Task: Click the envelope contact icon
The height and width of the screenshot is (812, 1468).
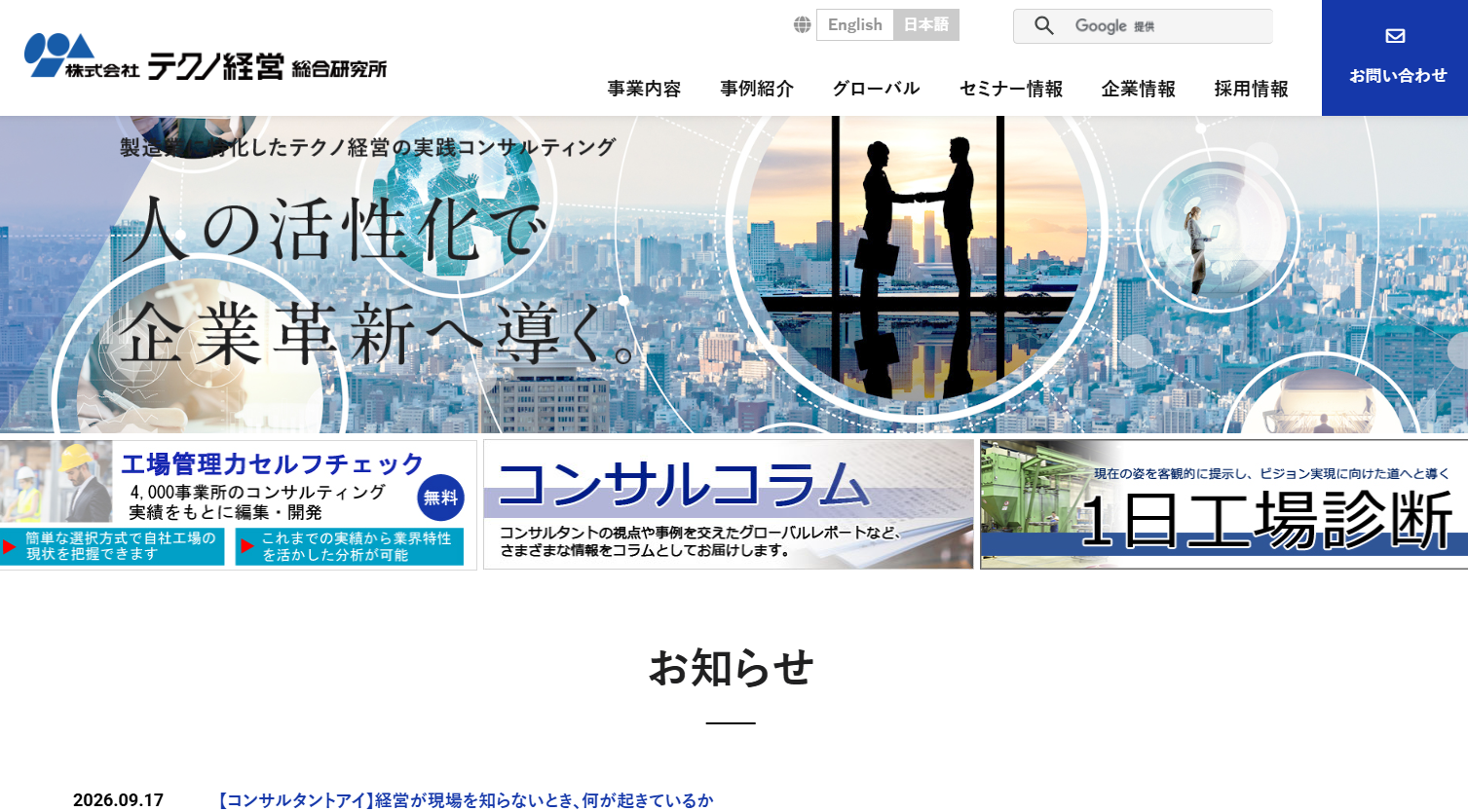Action: tap(1395, 36)
